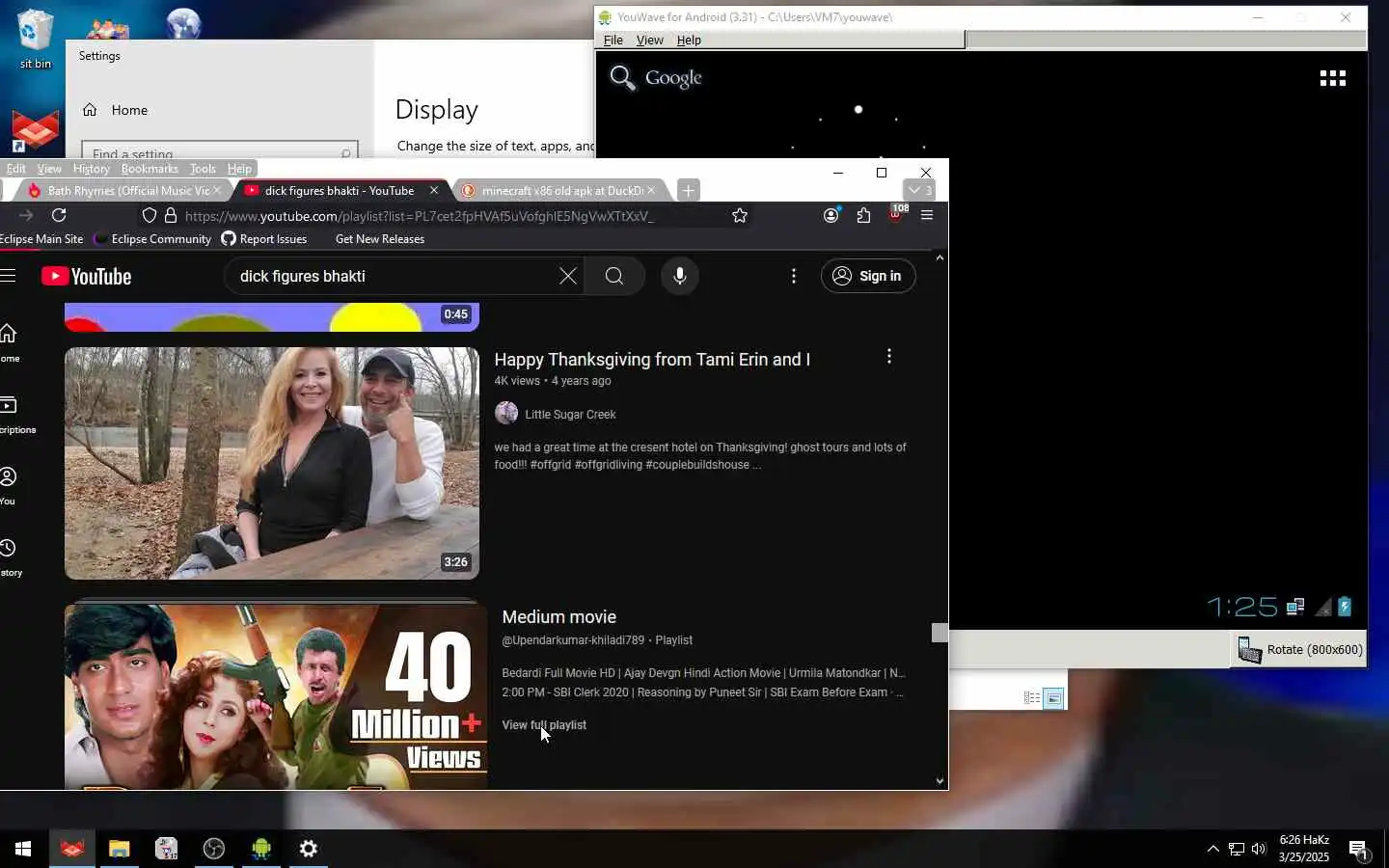Reload the page in the browser
1389x868 pixels.
[x=59, y=215]
